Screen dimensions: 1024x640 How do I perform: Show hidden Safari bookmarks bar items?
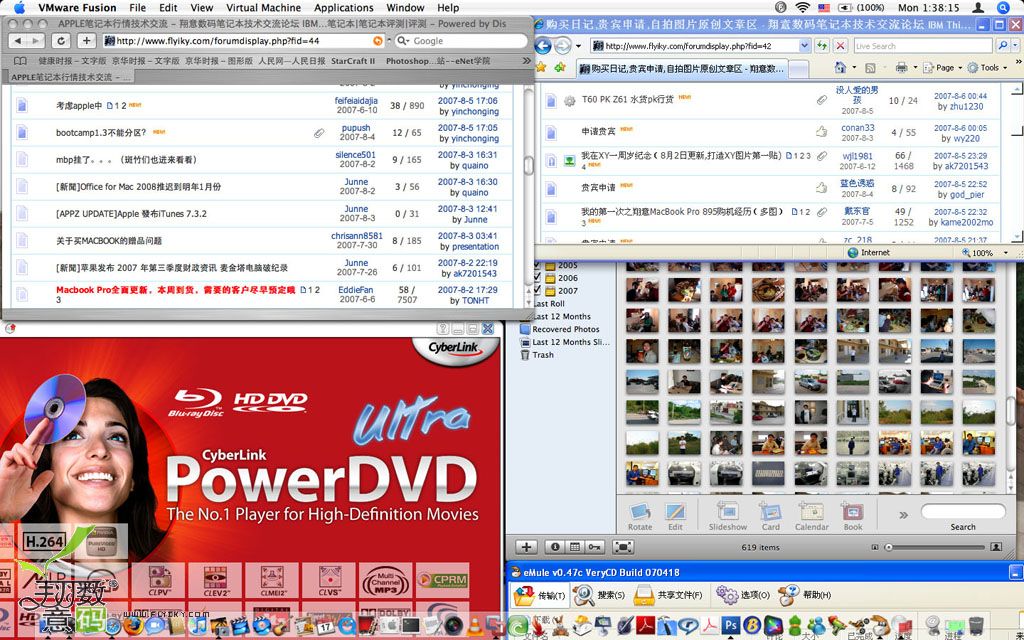(x=526, y=61)
